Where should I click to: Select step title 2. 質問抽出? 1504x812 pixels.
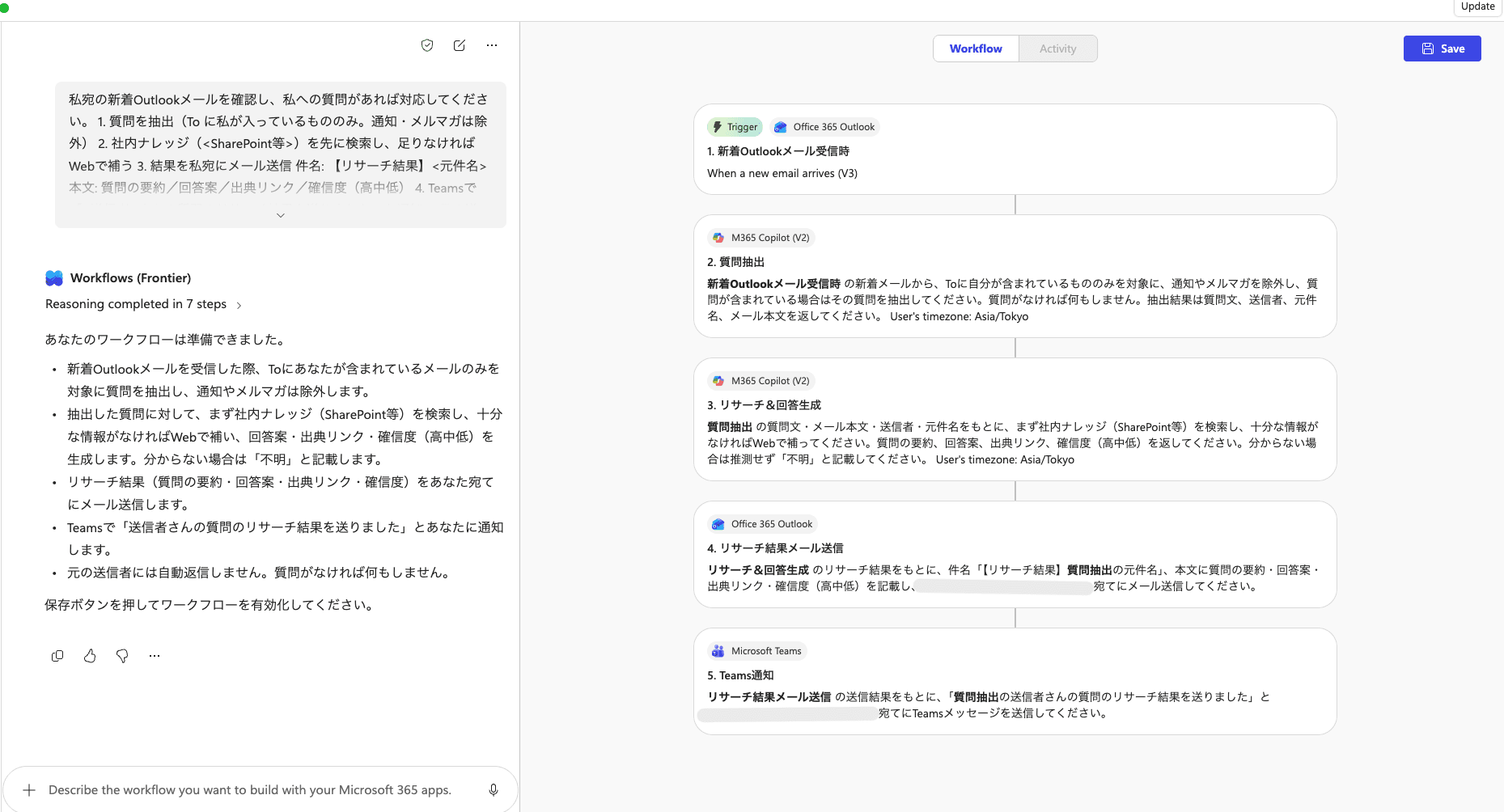[x=735, y=262]
